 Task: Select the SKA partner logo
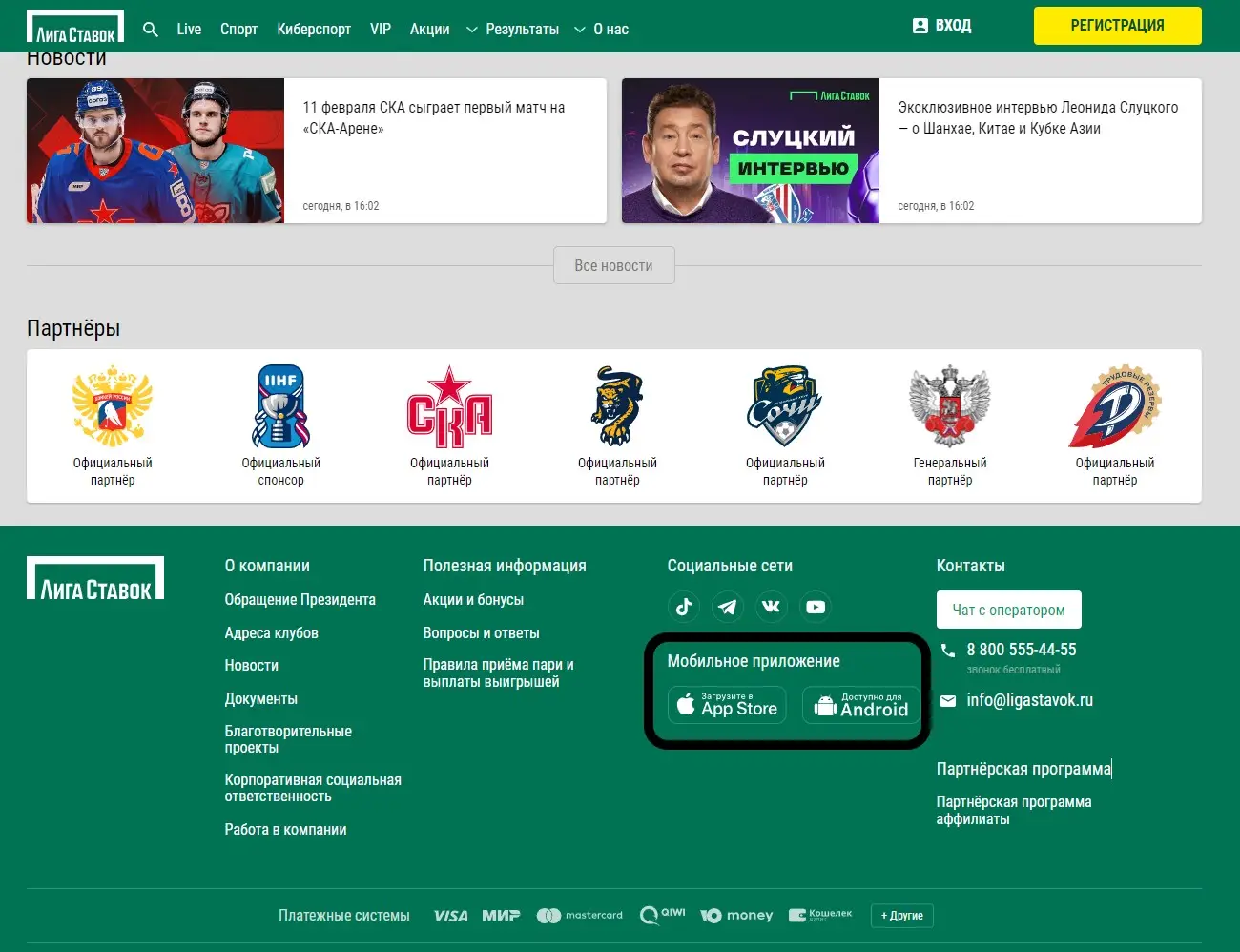(449, 406)
